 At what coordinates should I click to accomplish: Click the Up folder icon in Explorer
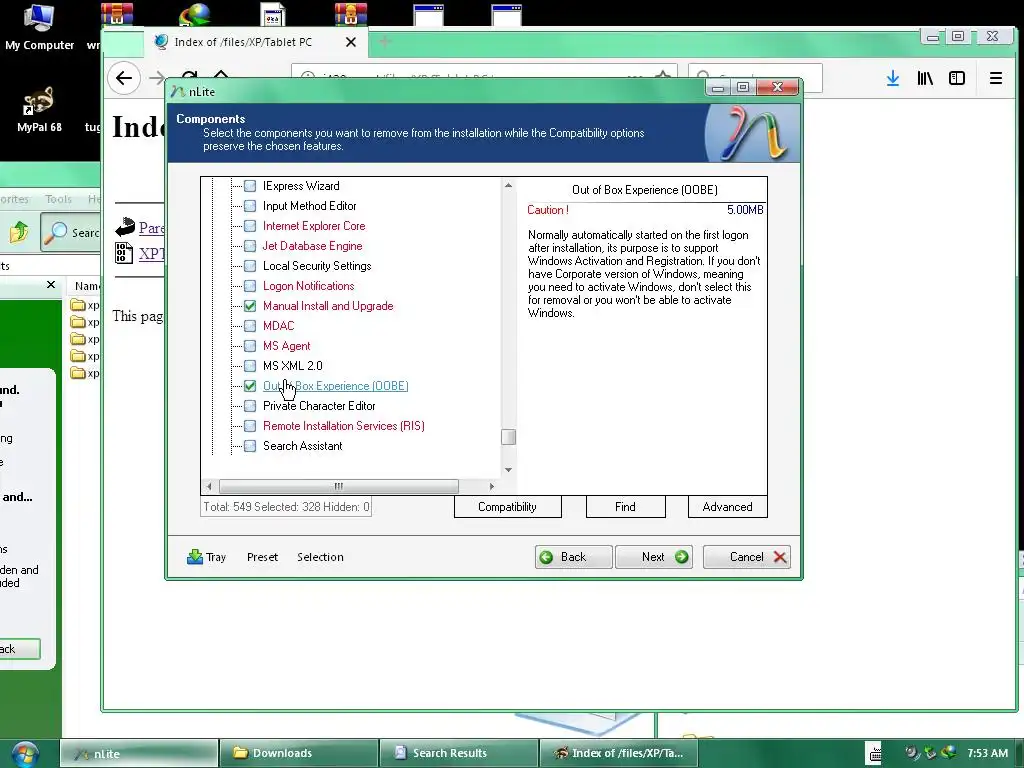[x=19, y=232]
